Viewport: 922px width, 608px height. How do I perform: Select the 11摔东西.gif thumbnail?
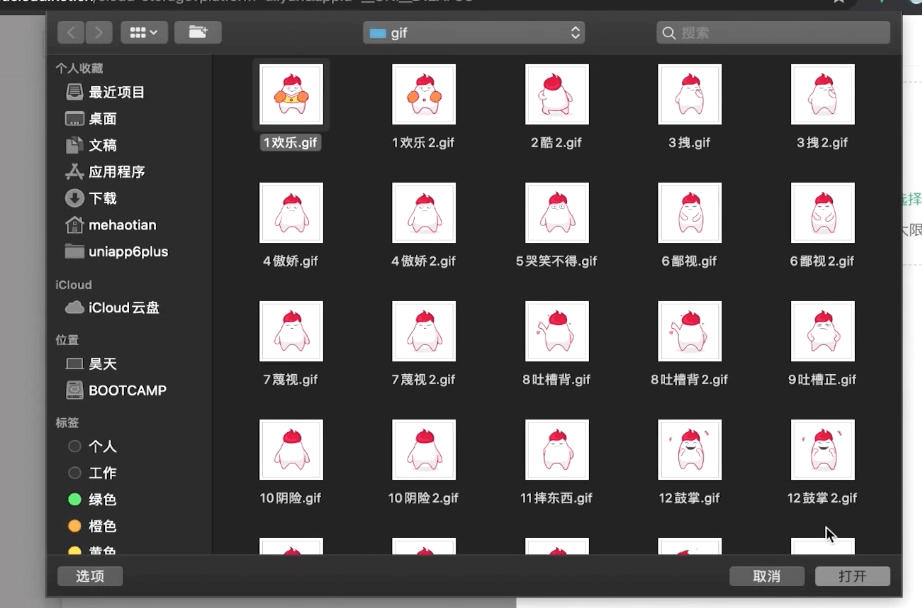click(x=557, y=450)
